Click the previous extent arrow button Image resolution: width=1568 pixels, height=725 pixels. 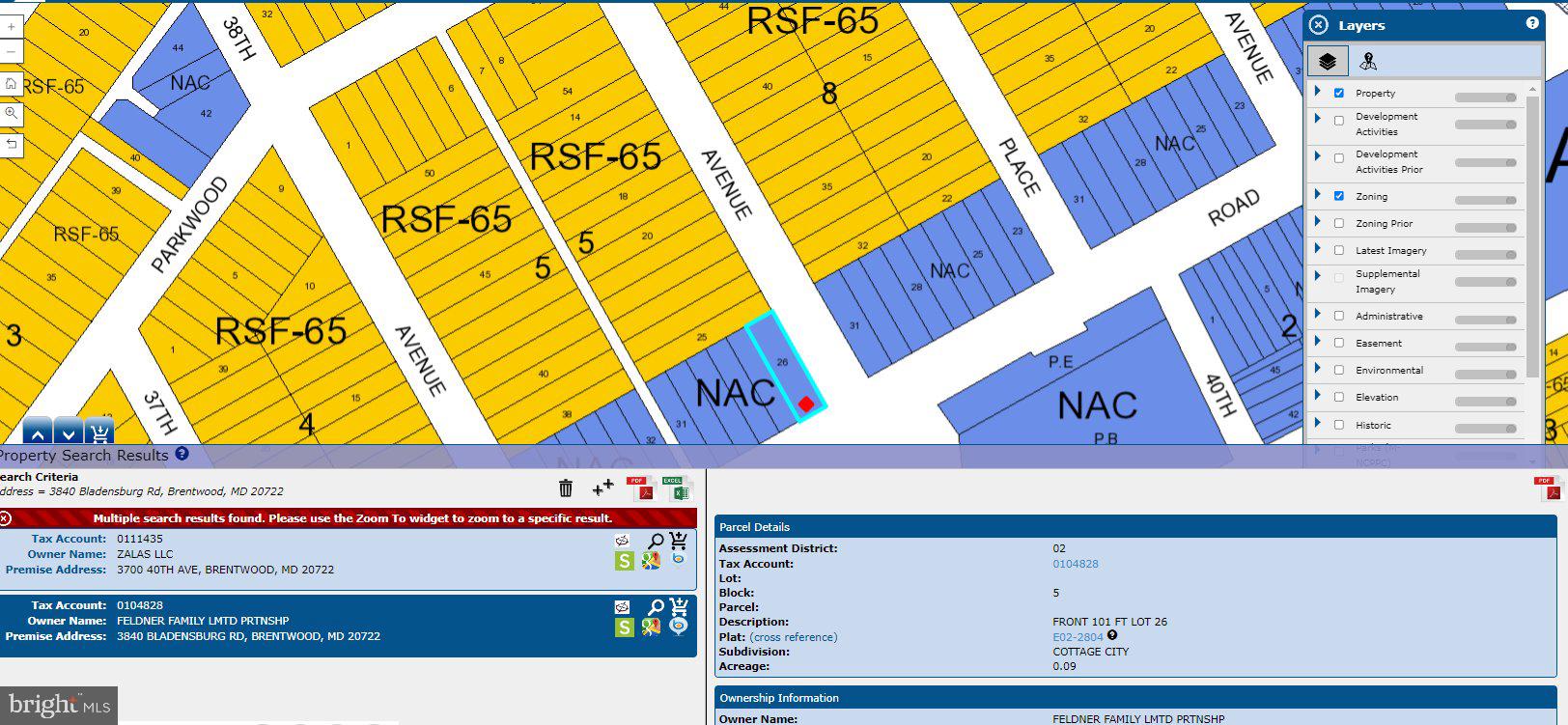click(x=11, y=144)
